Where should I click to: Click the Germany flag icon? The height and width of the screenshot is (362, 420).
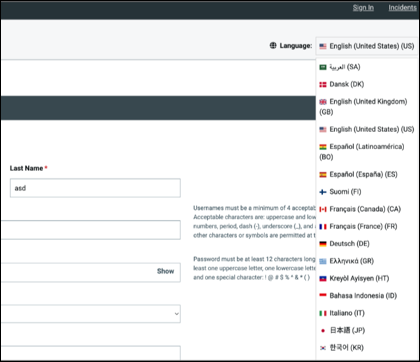(323, 244)
